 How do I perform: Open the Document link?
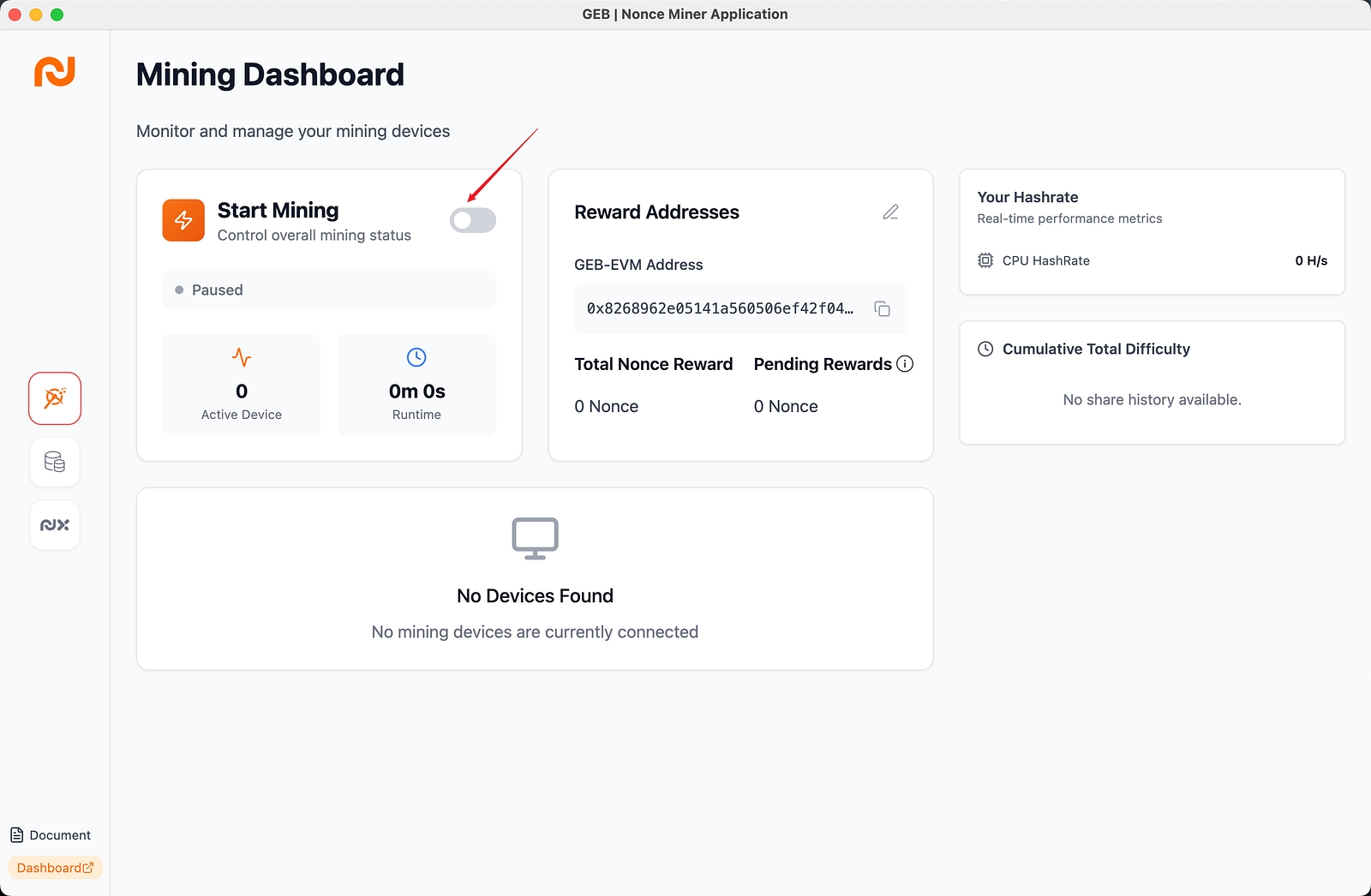51,835
